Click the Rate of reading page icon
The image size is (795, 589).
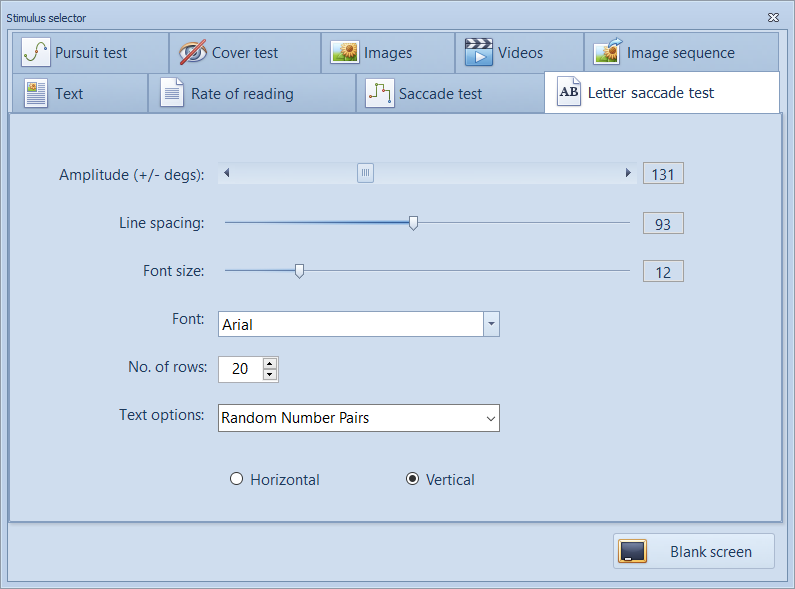[x=173, y=94]
